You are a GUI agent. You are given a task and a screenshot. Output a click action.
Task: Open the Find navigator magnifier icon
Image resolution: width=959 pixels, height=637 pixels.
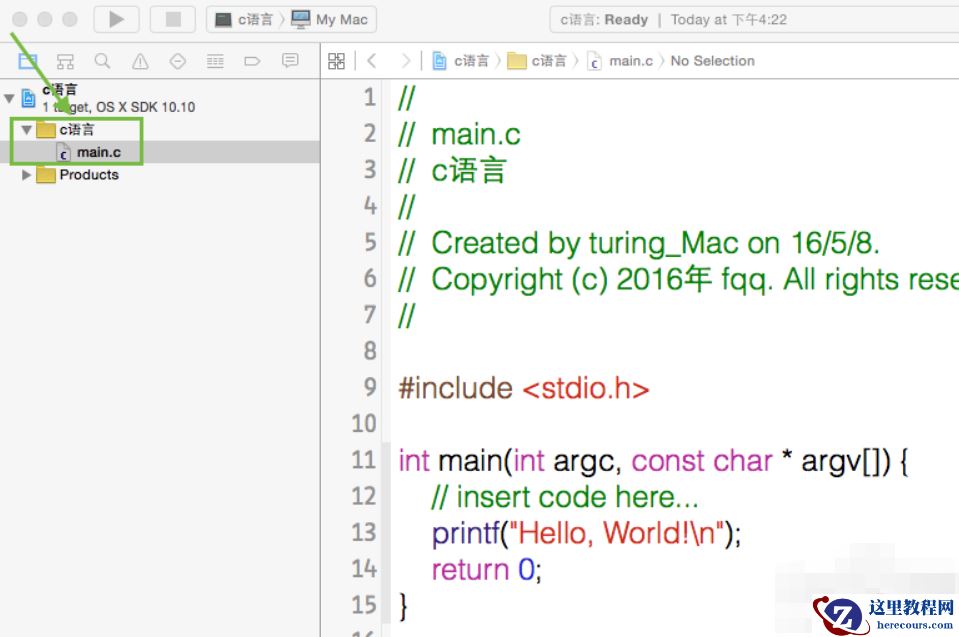click(102, 61)
